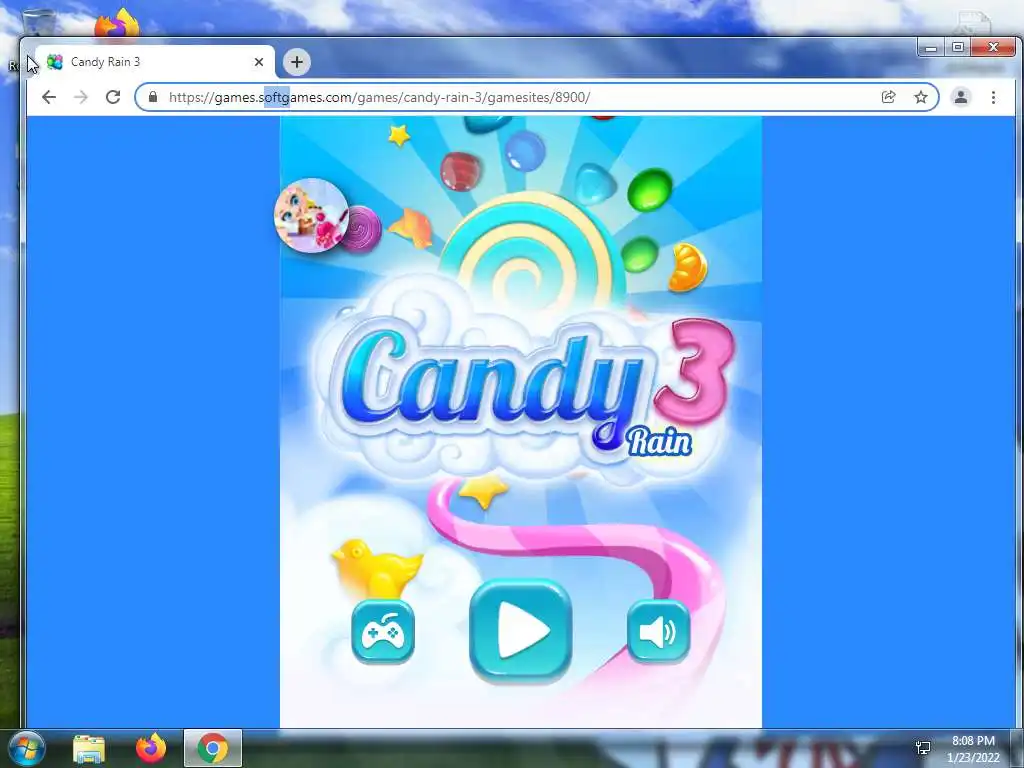Click the Firefox desktop shortcut icon
Viewport: 1024px width, 768px height.
tap(118, 23)
